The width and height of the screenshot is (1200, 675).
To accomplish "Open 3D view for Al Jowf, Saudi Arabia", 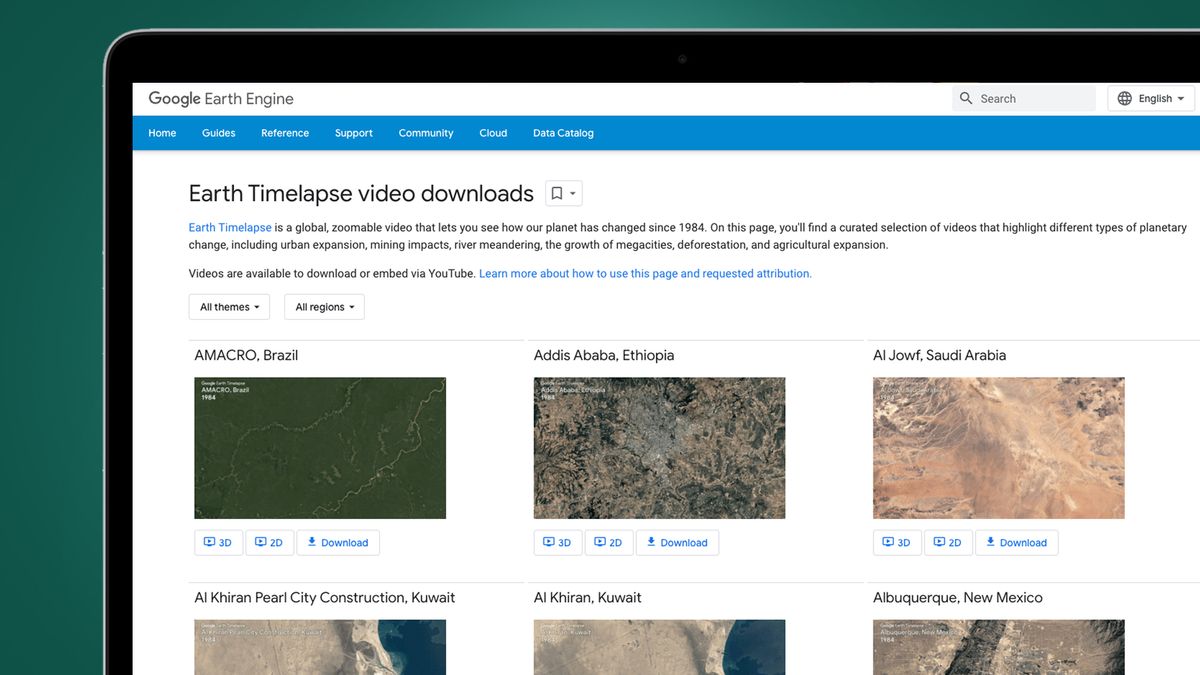I will [896, 542].
